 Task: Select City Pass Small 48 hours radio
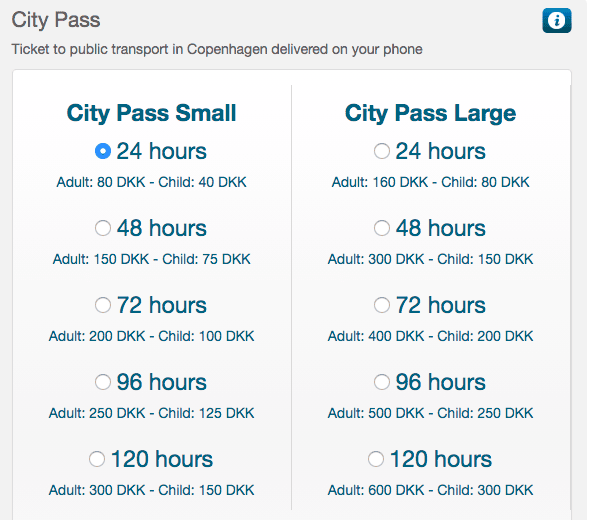coord(103,228)
